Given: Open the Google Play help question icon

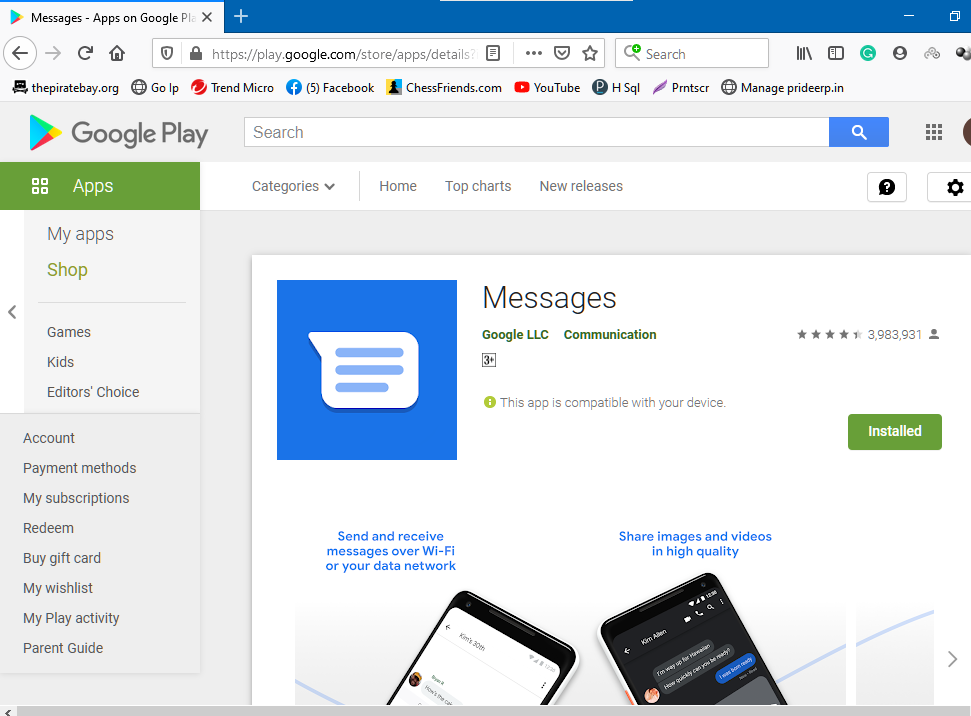Looking at the screenshot, I should pyautogui.click(x=887, y=187).
